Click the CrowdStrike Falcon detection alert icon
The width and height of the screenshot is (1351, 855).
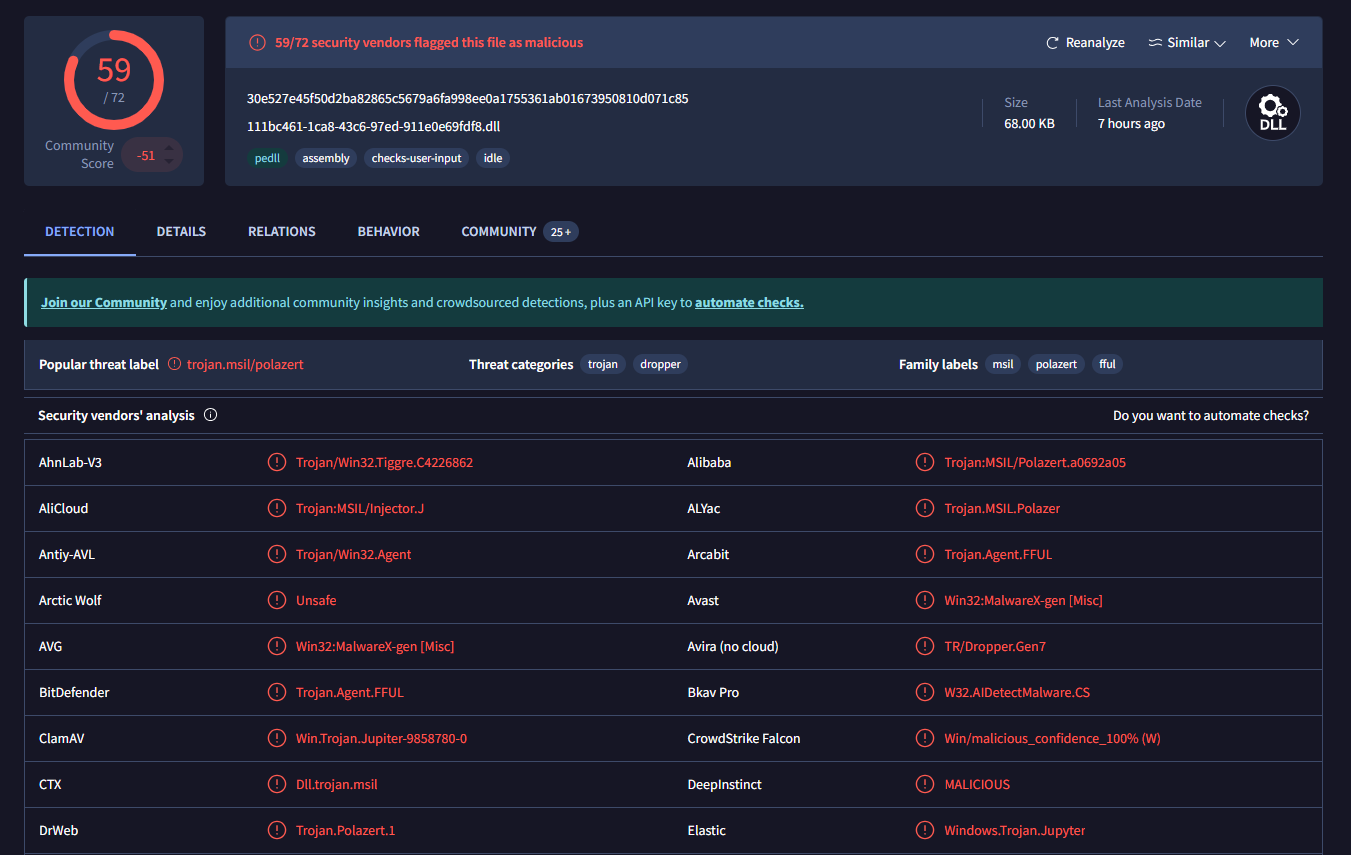[925, 738]
